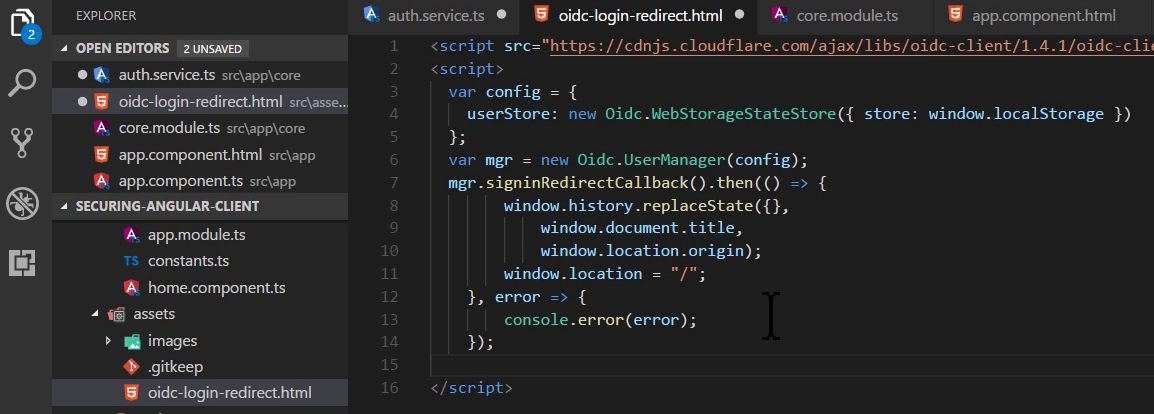Screen dimensions: 1154x414
Task: Click HTML5 icon of oidc-login-redirect.html in tree
Action: pos(132,393)
